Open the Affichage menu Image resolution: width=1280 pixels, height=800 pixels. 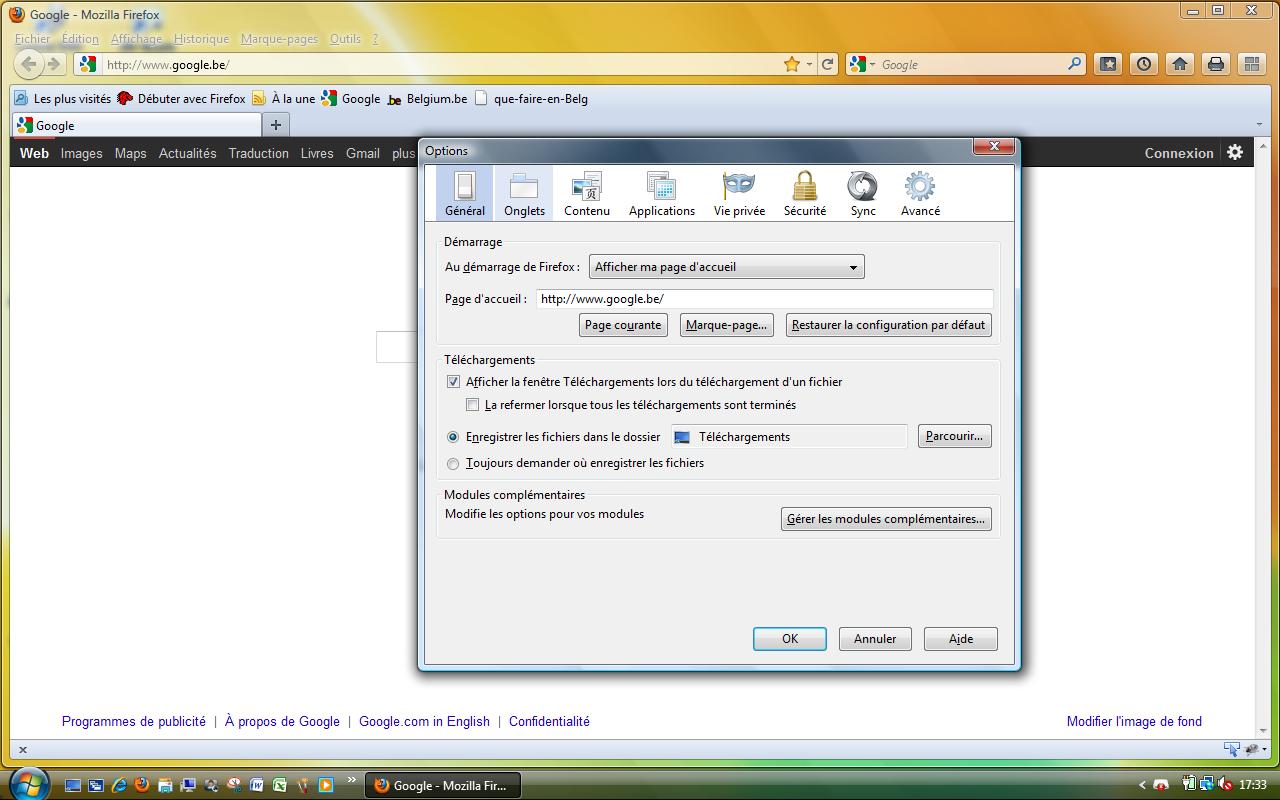pyautogui.click(x=136, y=39)
